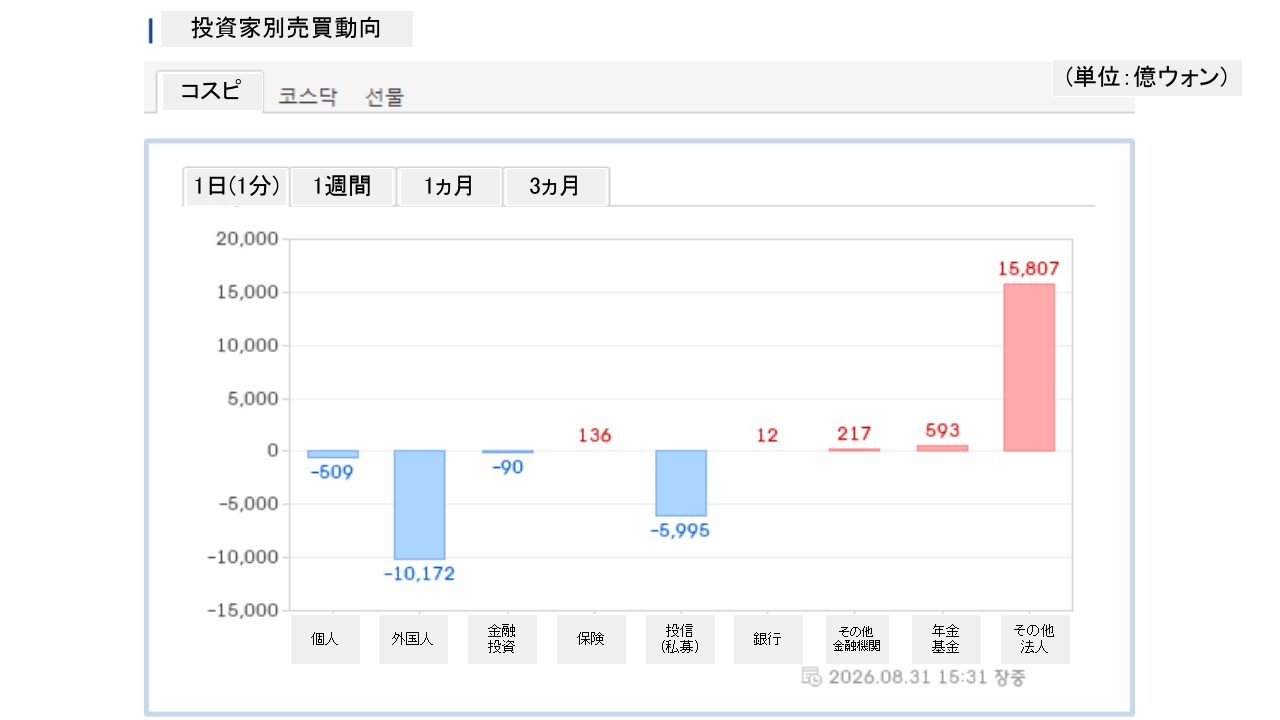Image resolution: width=1280 pixels, height=720 pixels.
Task: Switch to the 코스닥 tab
Action: 308,97
